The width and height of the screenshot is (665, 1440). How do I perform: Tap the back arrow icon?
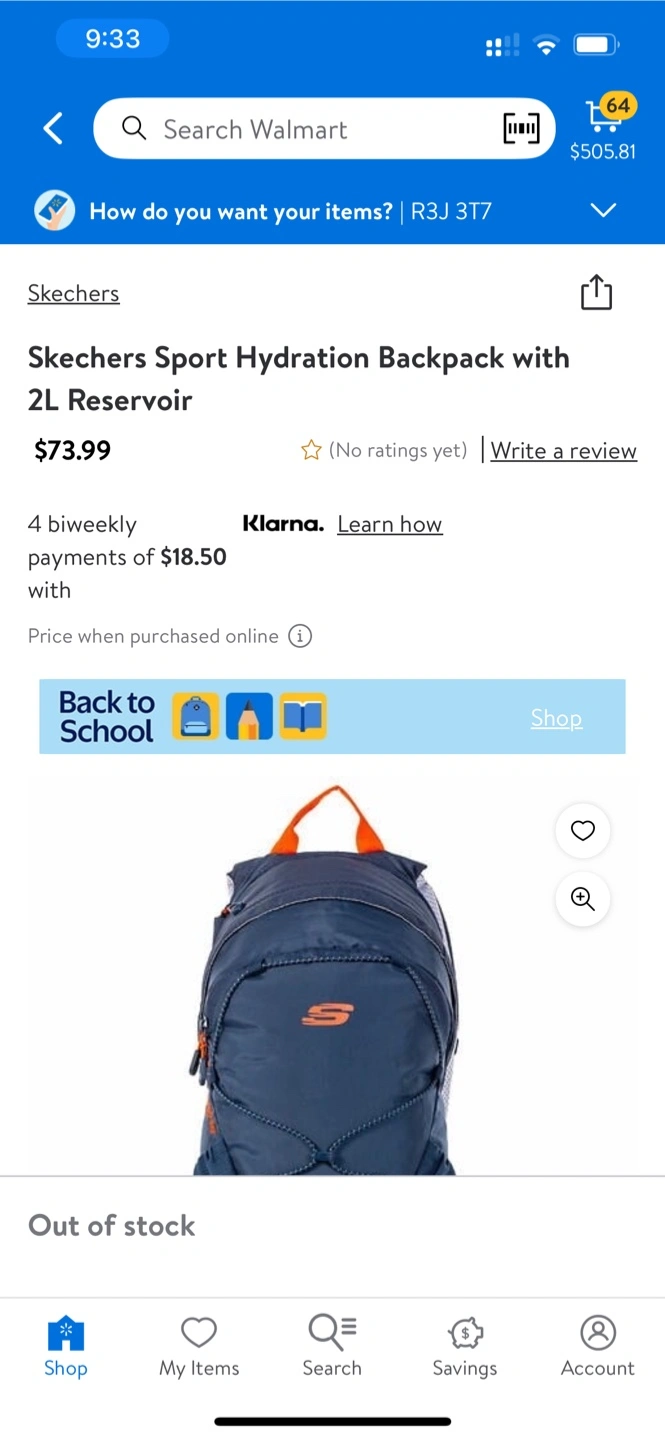tap(53, 129)
